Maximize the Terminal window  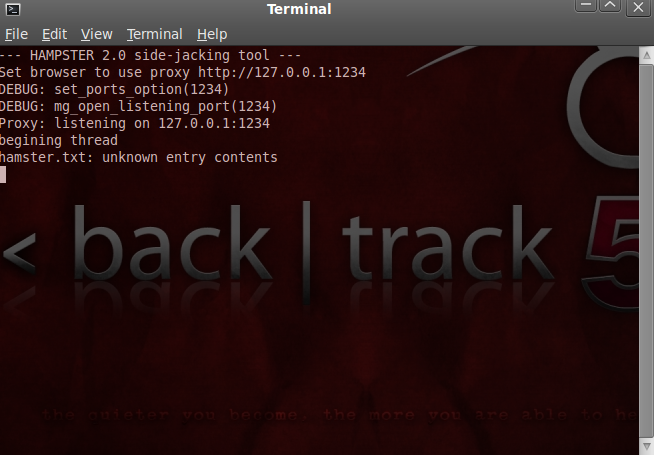610,6
